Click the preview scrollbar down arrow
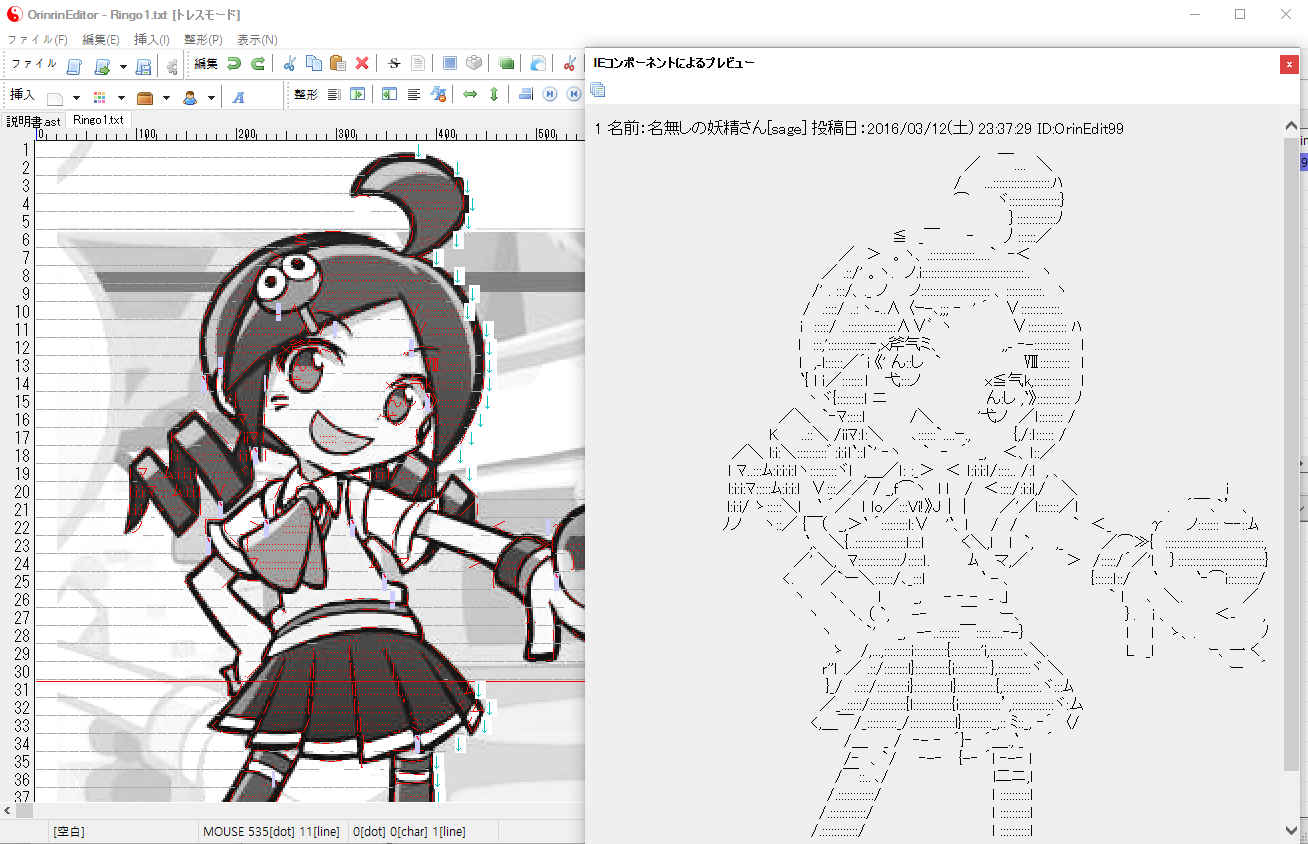 pos(1292,830)
